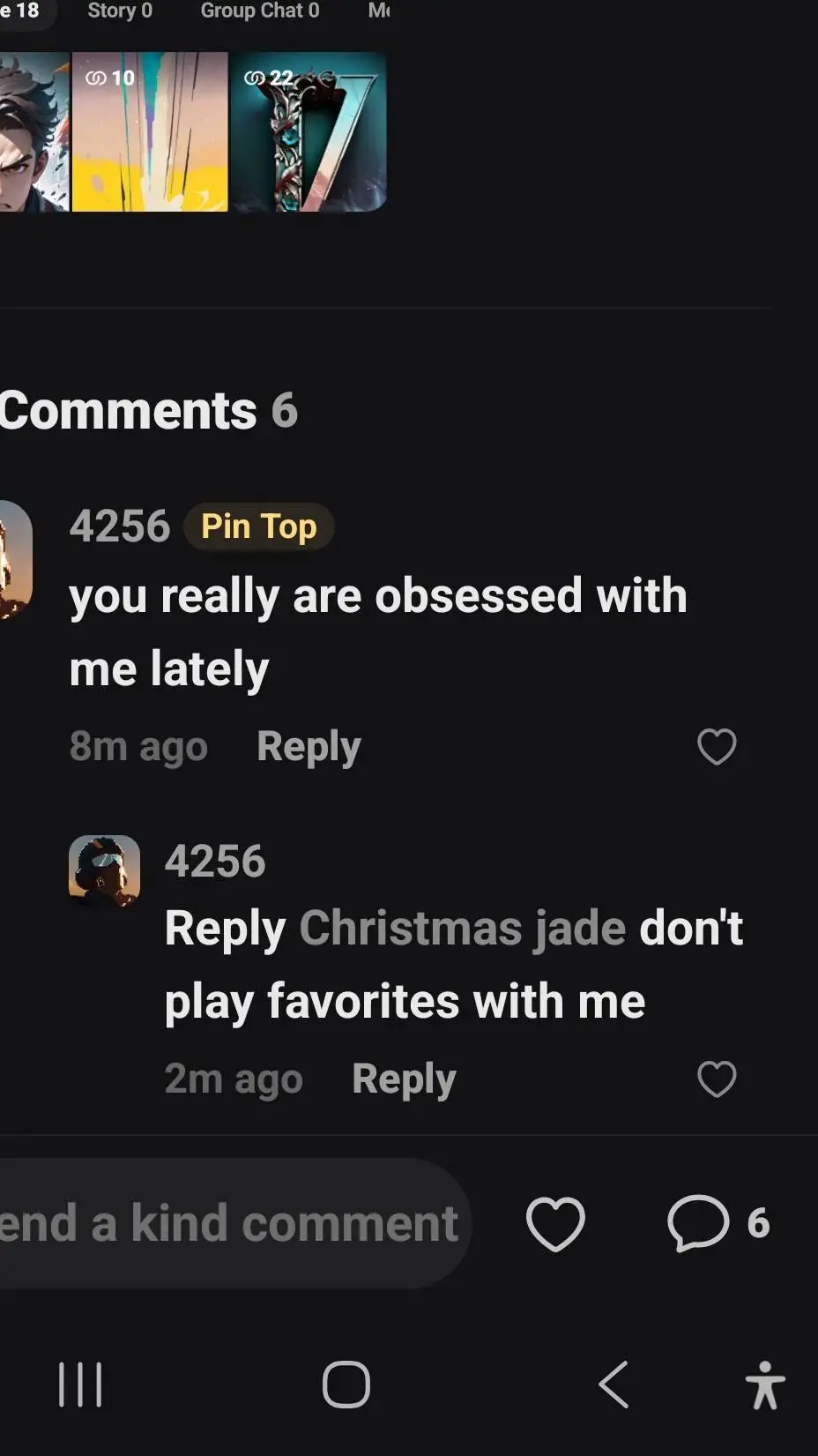Open the yellow thumbnail with 10 chats
This screenshot has width=818, height=1456.
click(149, 132)
